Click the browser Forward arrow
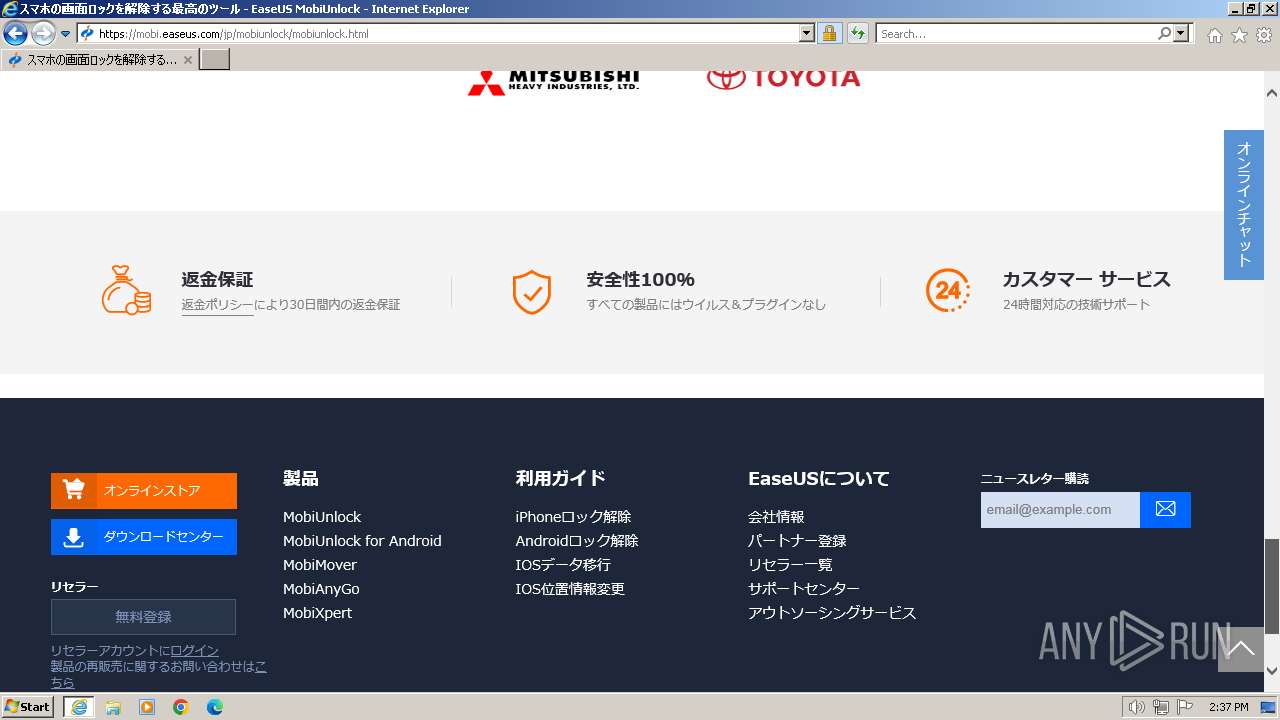This screenshot has width=1280, height=720. 43,34
